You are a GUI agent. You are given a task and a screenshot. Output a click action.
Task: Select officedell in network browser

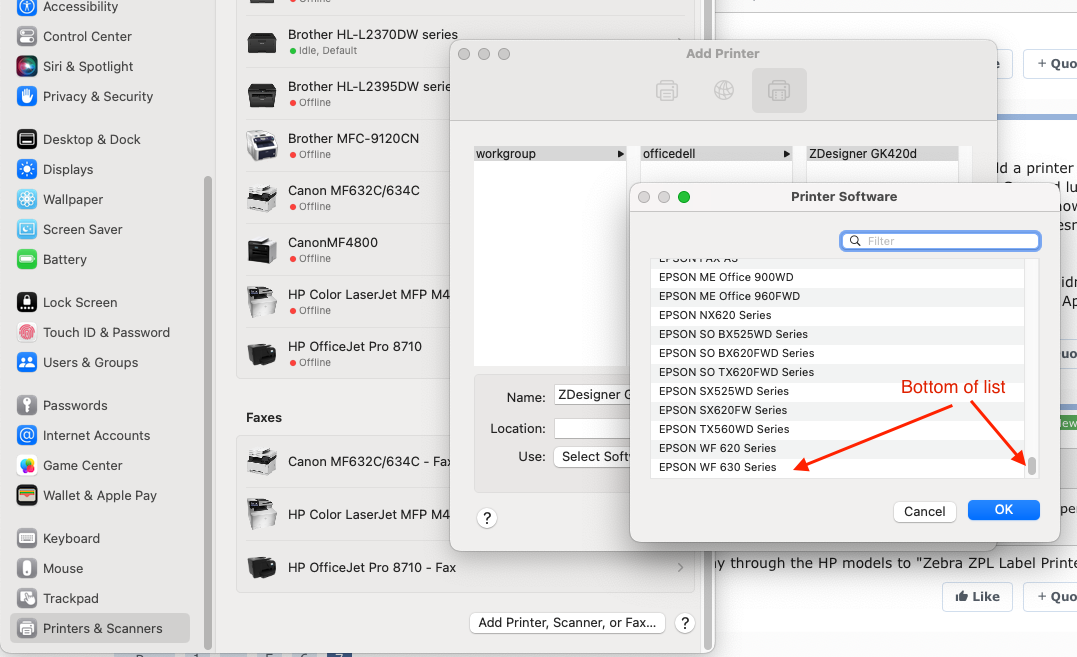pos(716,154)
